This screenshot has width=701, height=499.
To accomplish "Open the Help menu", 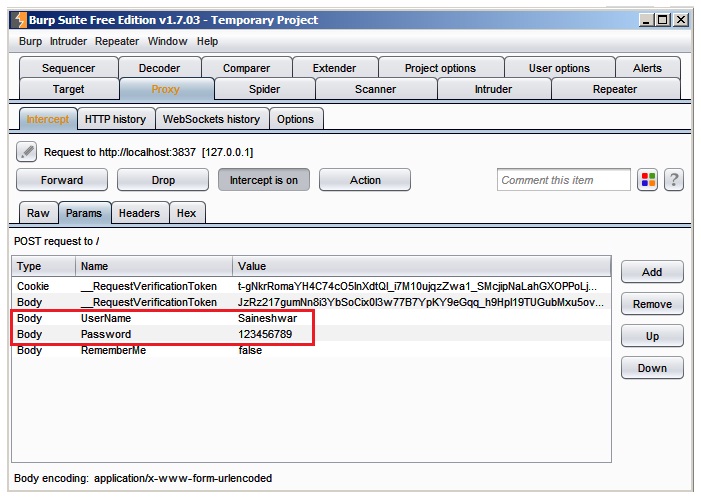I will coord(207,41).
